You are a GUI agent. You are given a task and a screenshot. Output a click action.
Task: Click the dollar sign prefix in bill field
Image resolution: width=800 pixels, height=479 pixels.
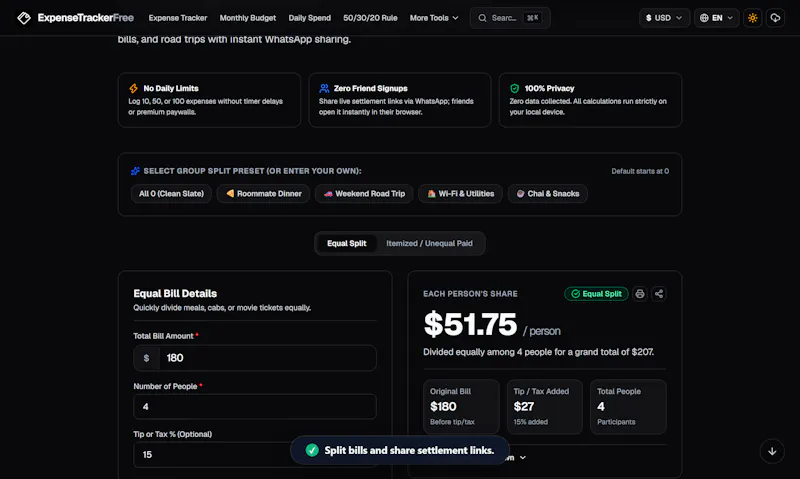point(146,358)
